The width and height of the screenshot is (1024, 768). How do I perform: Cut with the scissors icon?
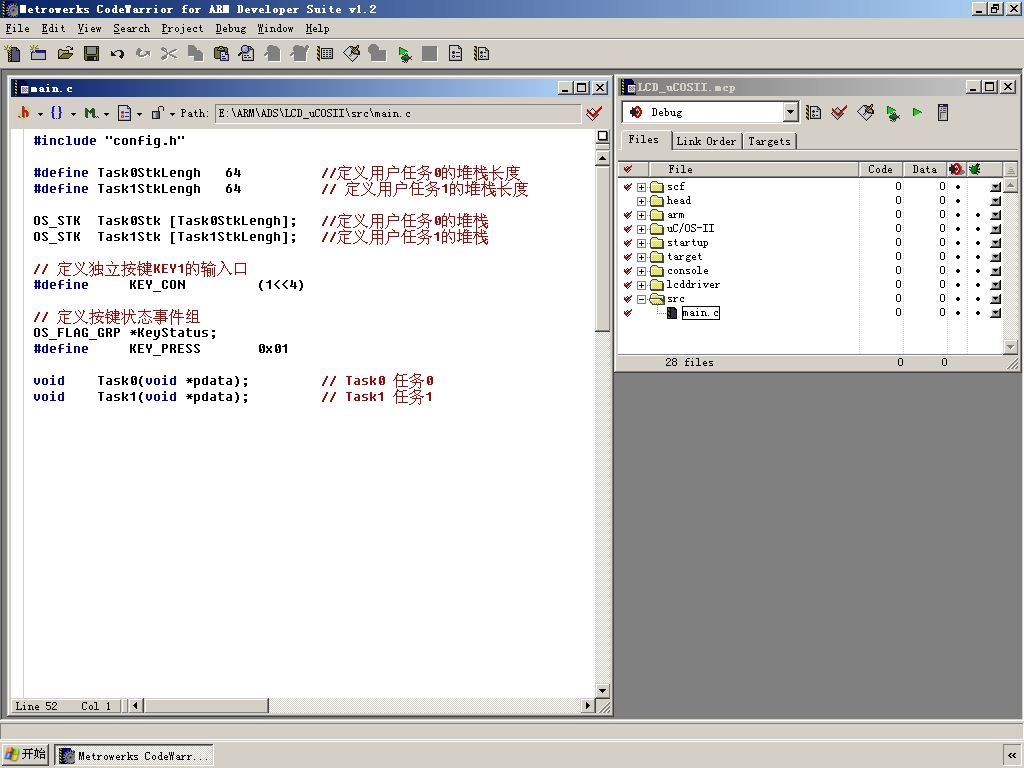(169, 54)
